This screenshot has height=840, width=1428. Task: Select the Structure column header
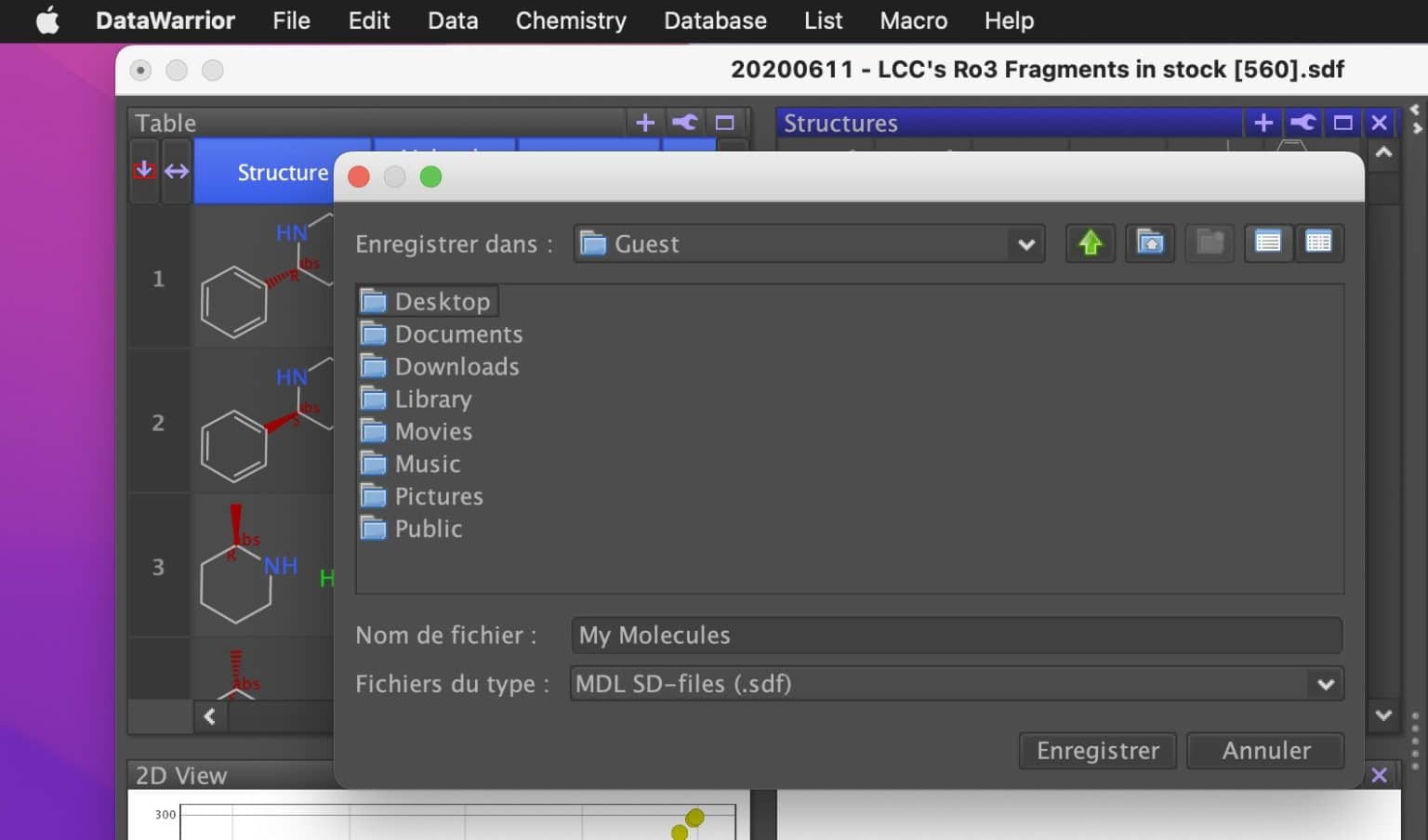(x=283, y=172)
